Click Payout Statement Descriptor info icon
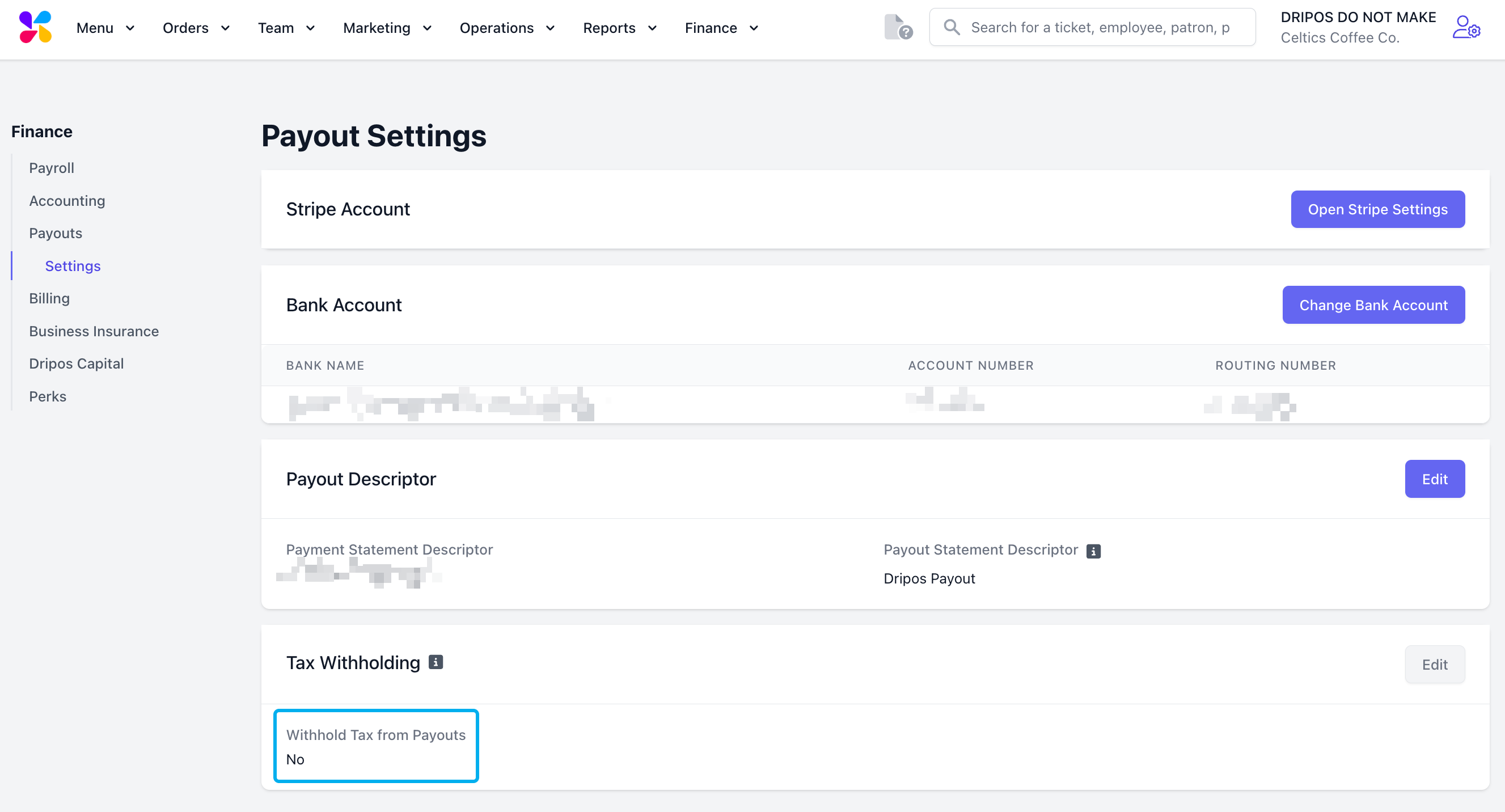Image resolution: width=1505 pixels, height=812 pixels. 1093,551
